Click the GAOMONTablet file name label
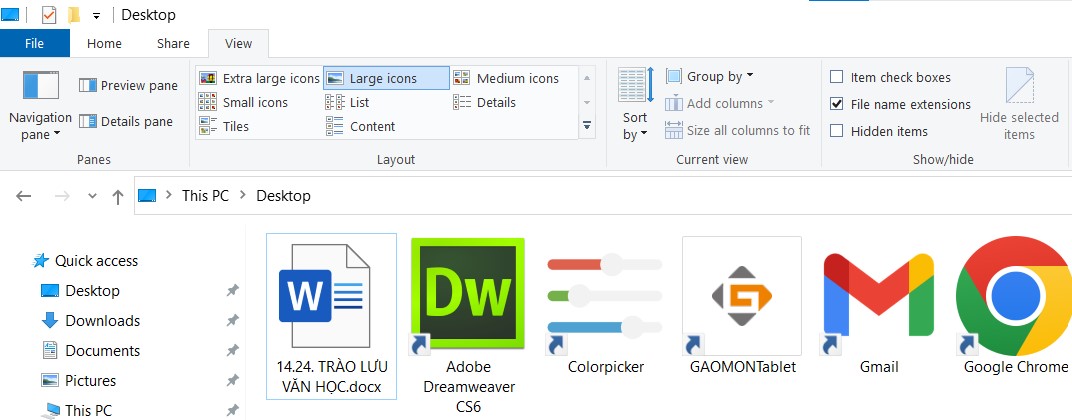This screenshot has height=420, width=1072. click(743, 367)
